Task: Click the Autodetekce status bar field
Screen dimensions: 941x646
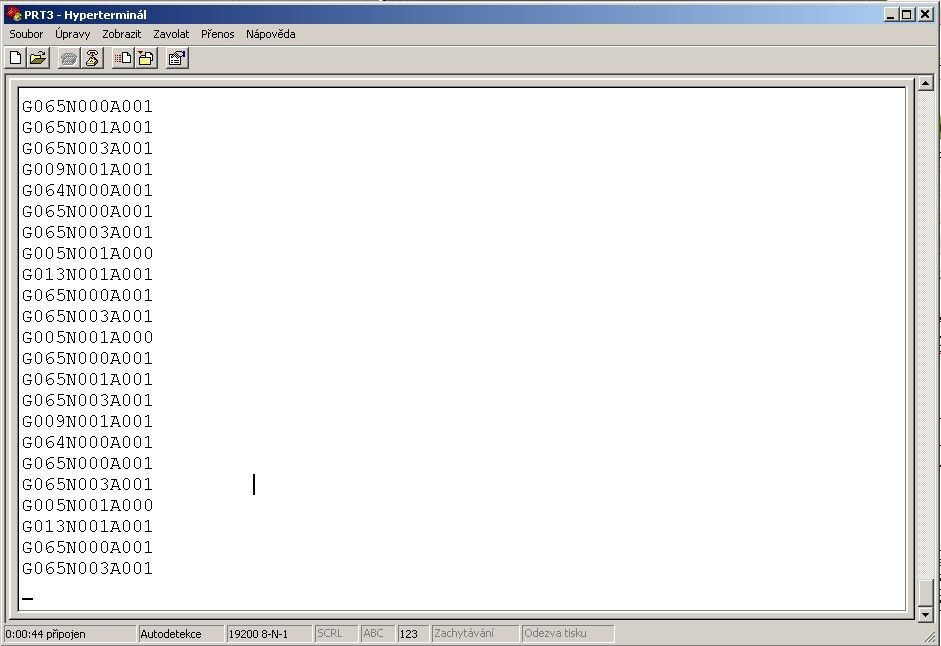Action: pos(180,634)
